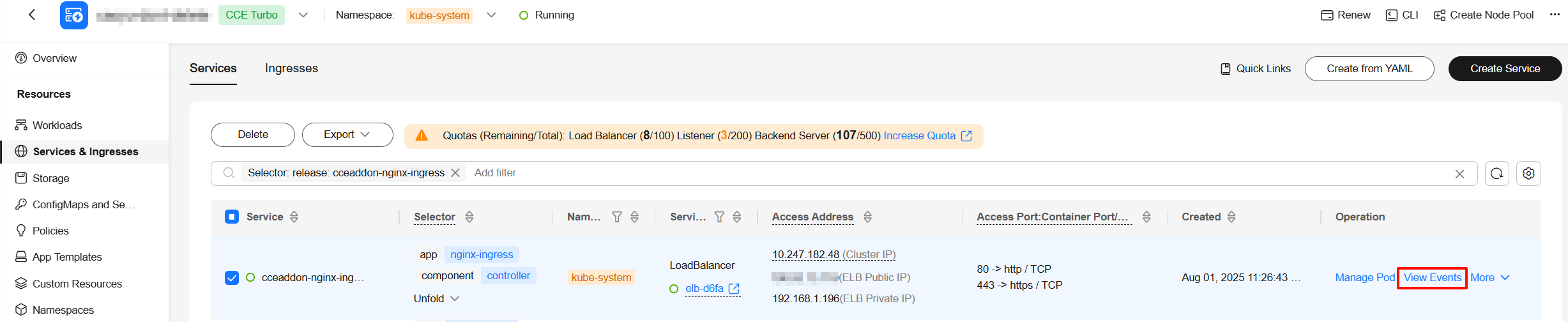Switch to the Ingresses tab
1568x322 pixels.
coord(291,68)
